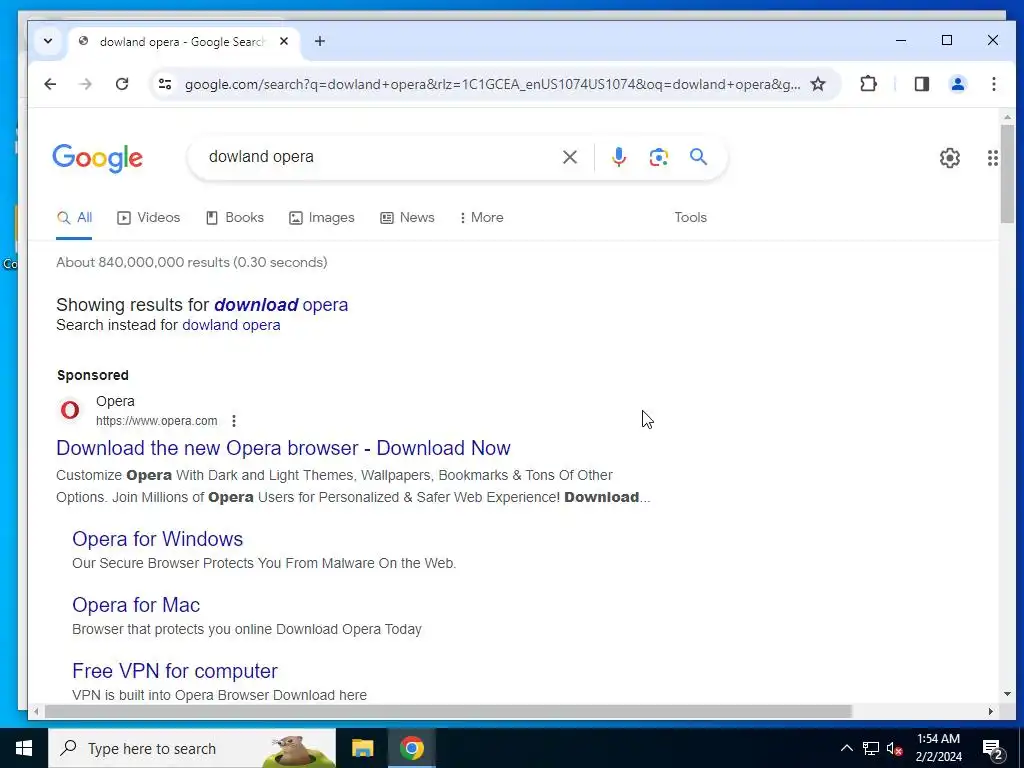
Task: Click the scroll right arrow
Action: tap(991, 711)
